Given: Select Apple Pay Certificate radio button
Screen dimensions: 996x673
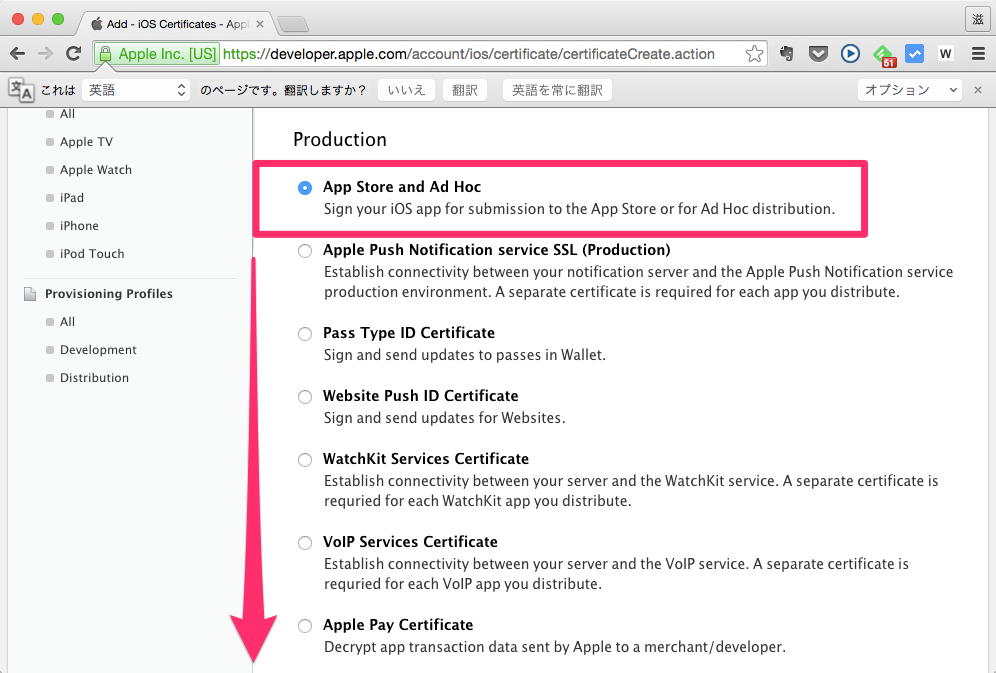Looking at the screenshot, I should pos(305,626).
